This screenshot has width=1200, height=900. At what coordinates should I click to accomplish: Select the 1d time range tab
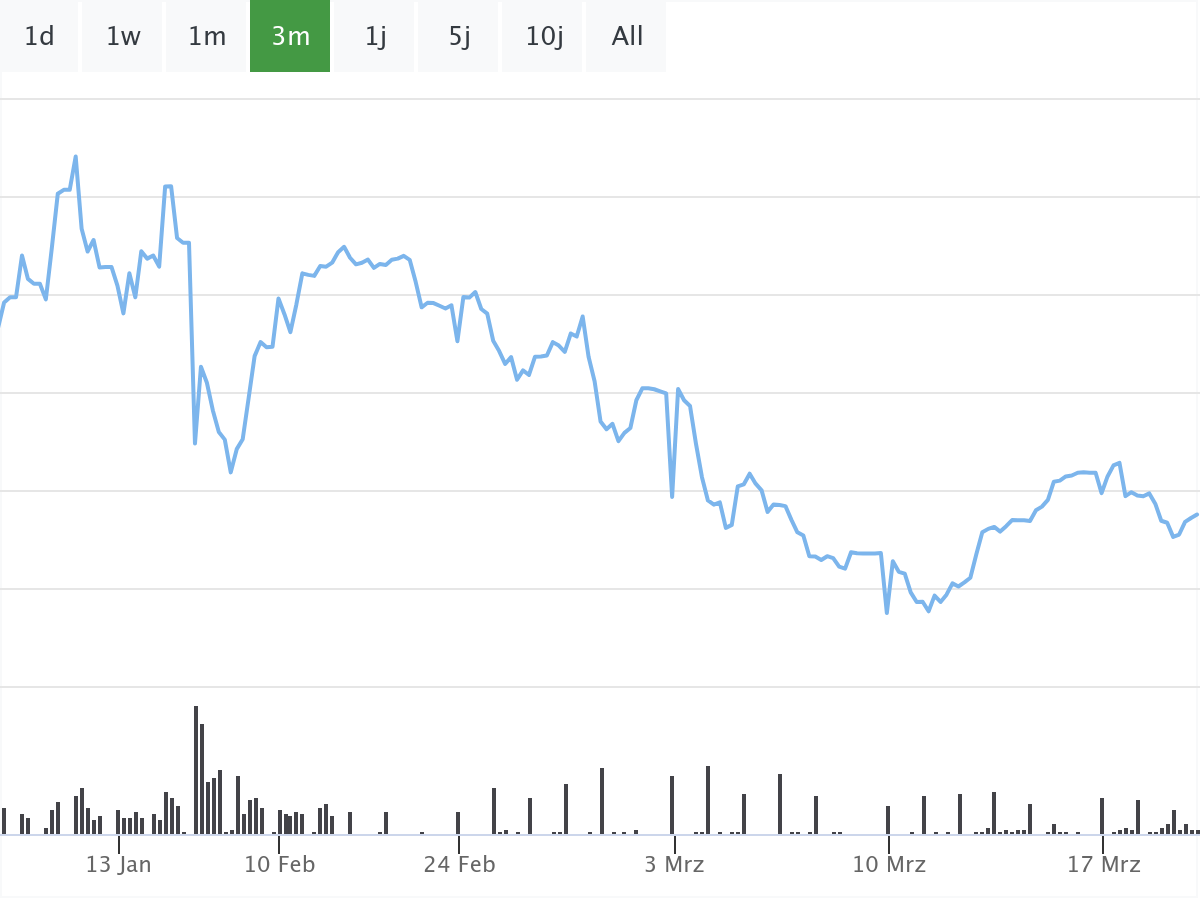point(39,37)
